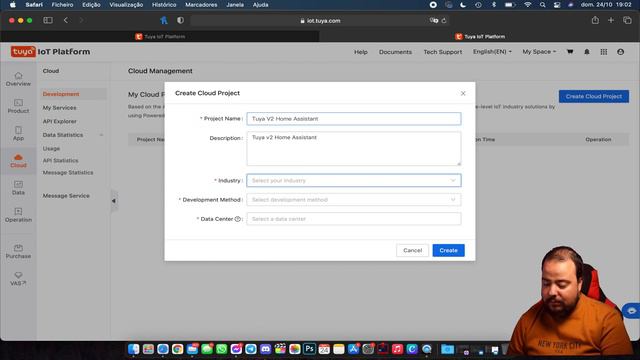Image resolution: width=640 pixels, height=360 pixels.
Task: Open Music app from the Dock
Action: coord(397,349)
